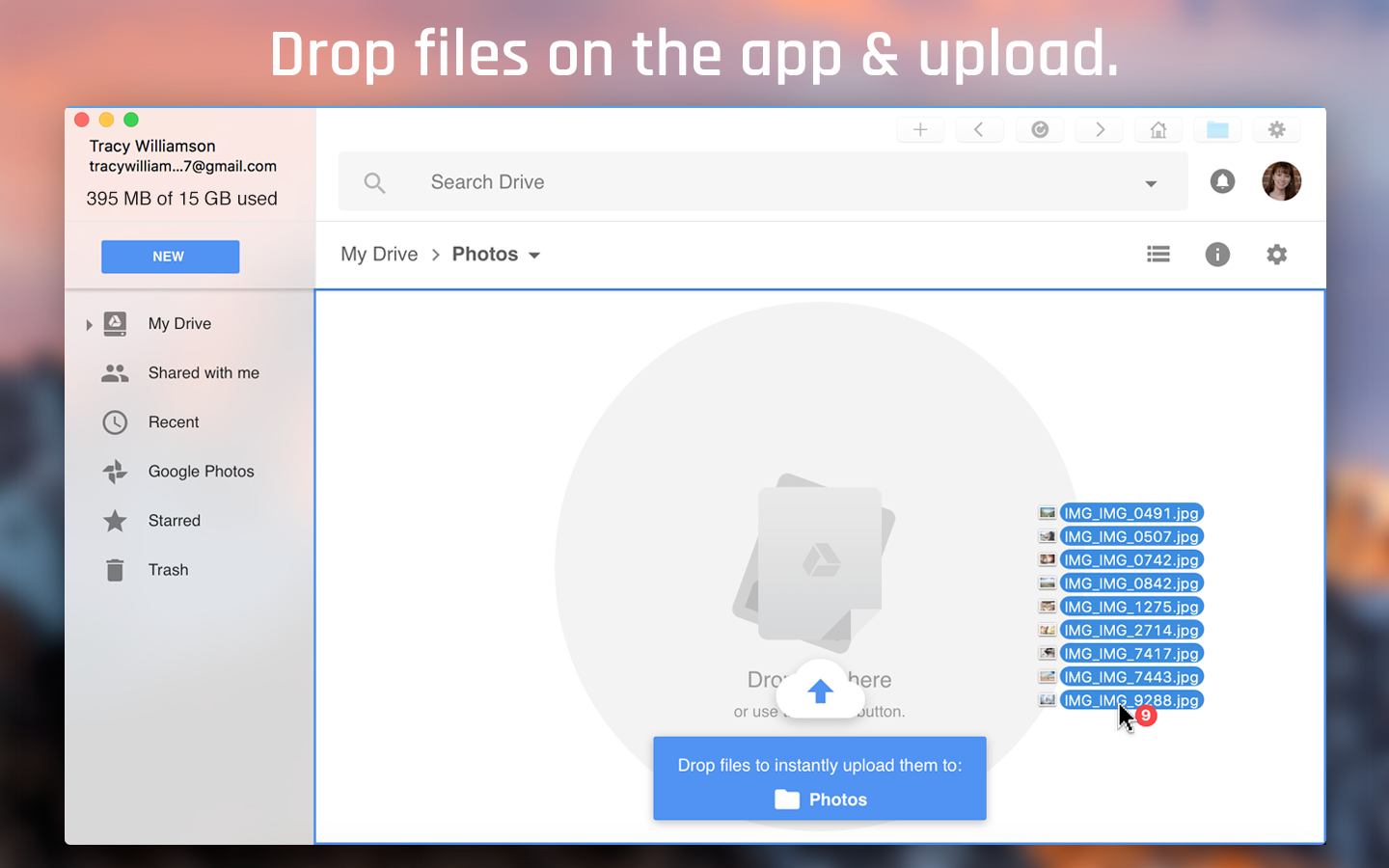Select file IMG_IMG_1275.jpg
The image size is (1389, 868).
pos(1131,607)
